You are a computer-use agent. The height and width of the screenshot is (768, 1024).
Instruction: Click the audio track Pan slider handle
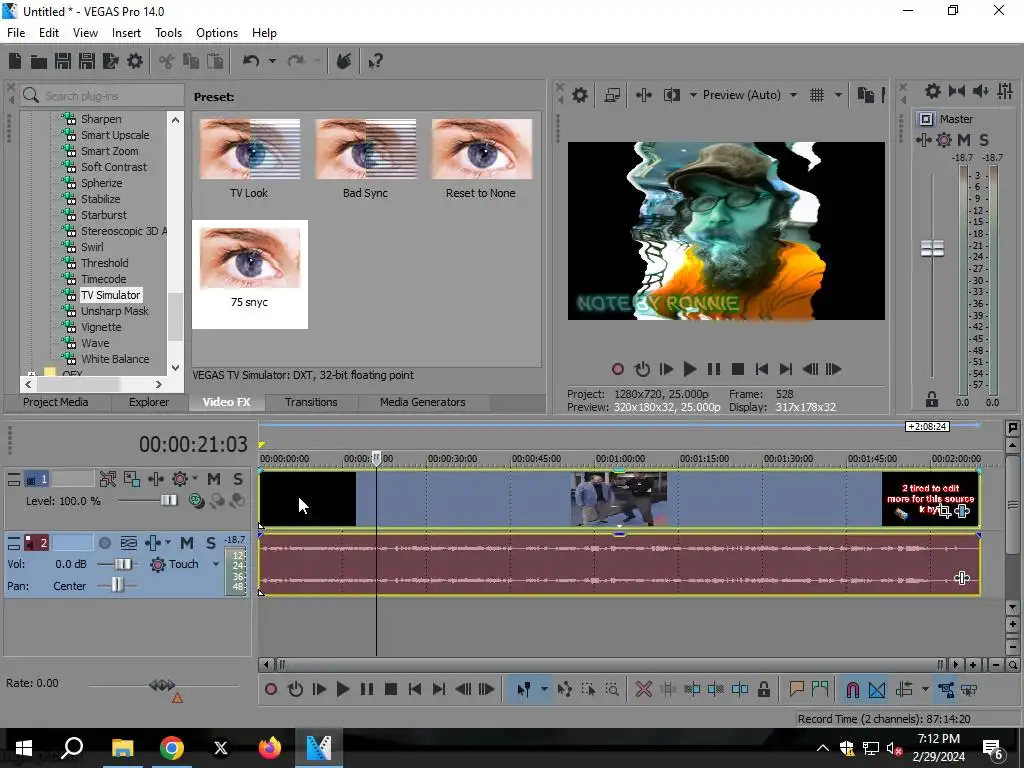click(x=117, y=586)
